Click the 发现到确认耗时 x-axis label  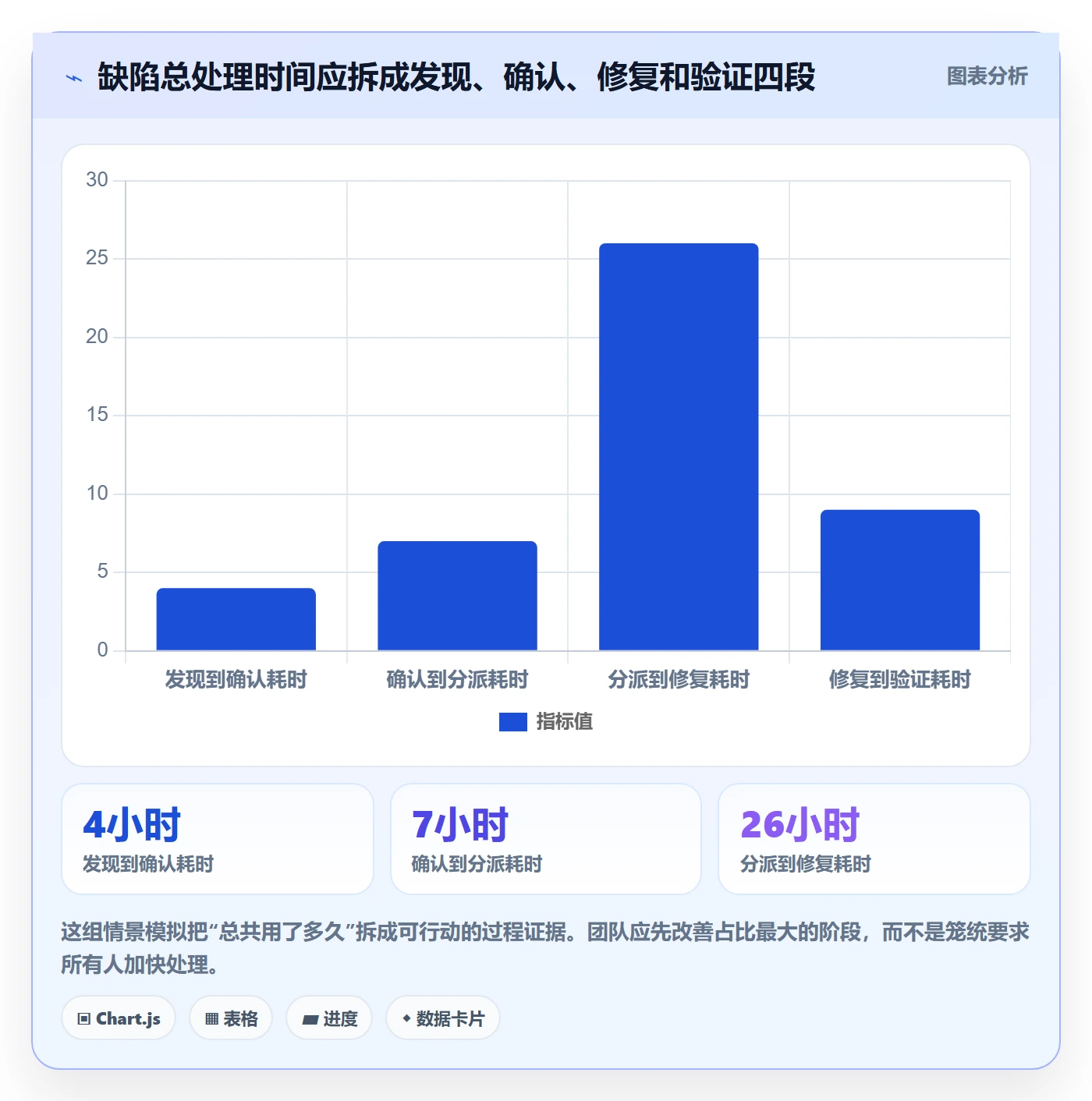[x=236, y=680]
